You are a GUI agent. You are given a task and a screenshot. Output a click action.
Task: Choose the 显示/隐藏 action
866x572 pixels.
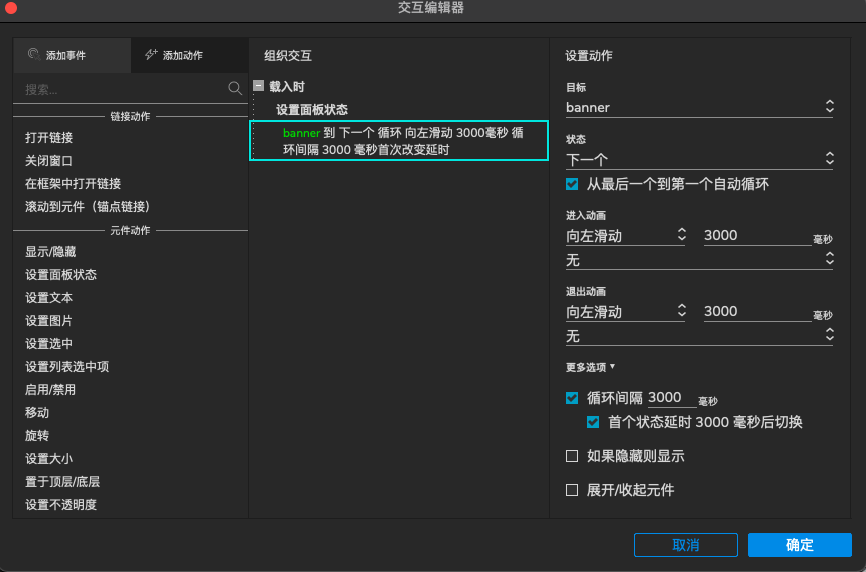pyautogui.click(x=51, y=252)
